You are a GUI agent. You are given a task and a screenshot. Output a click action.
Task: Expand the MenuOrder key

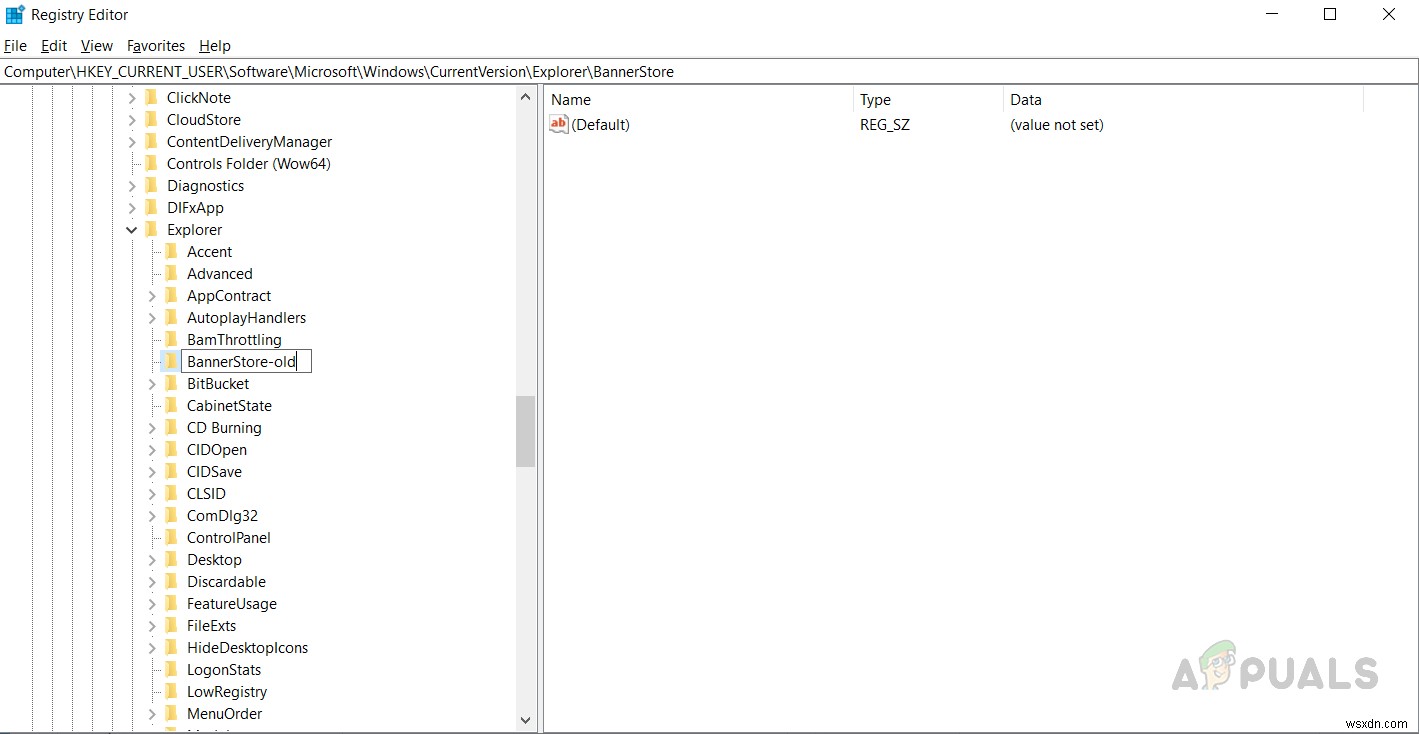[x=152, y=714]
